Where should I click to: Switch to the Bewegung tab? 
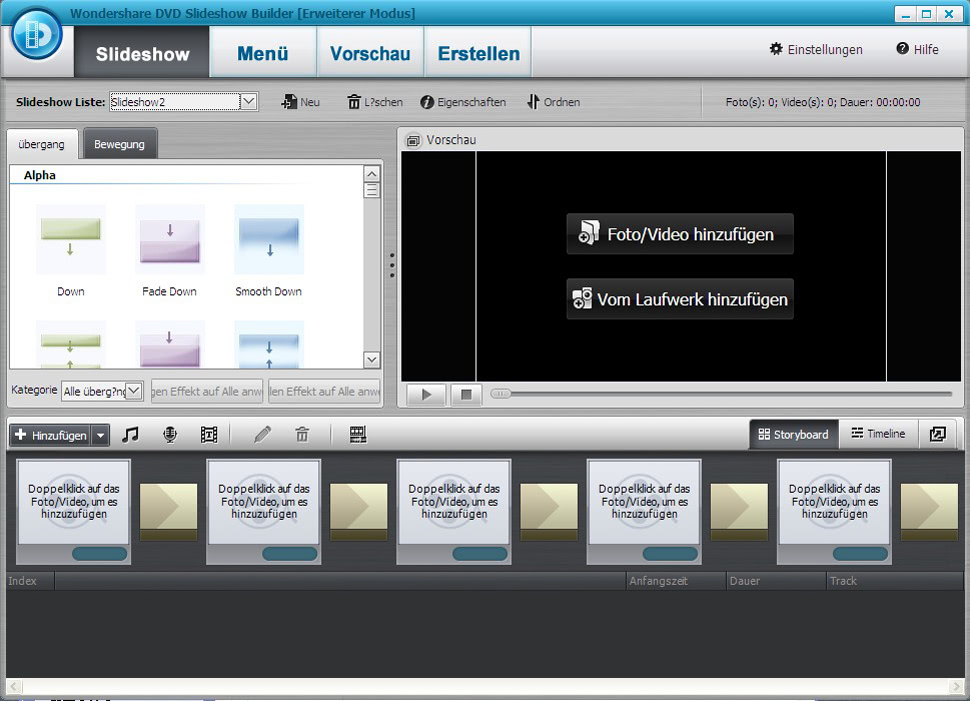119,143
